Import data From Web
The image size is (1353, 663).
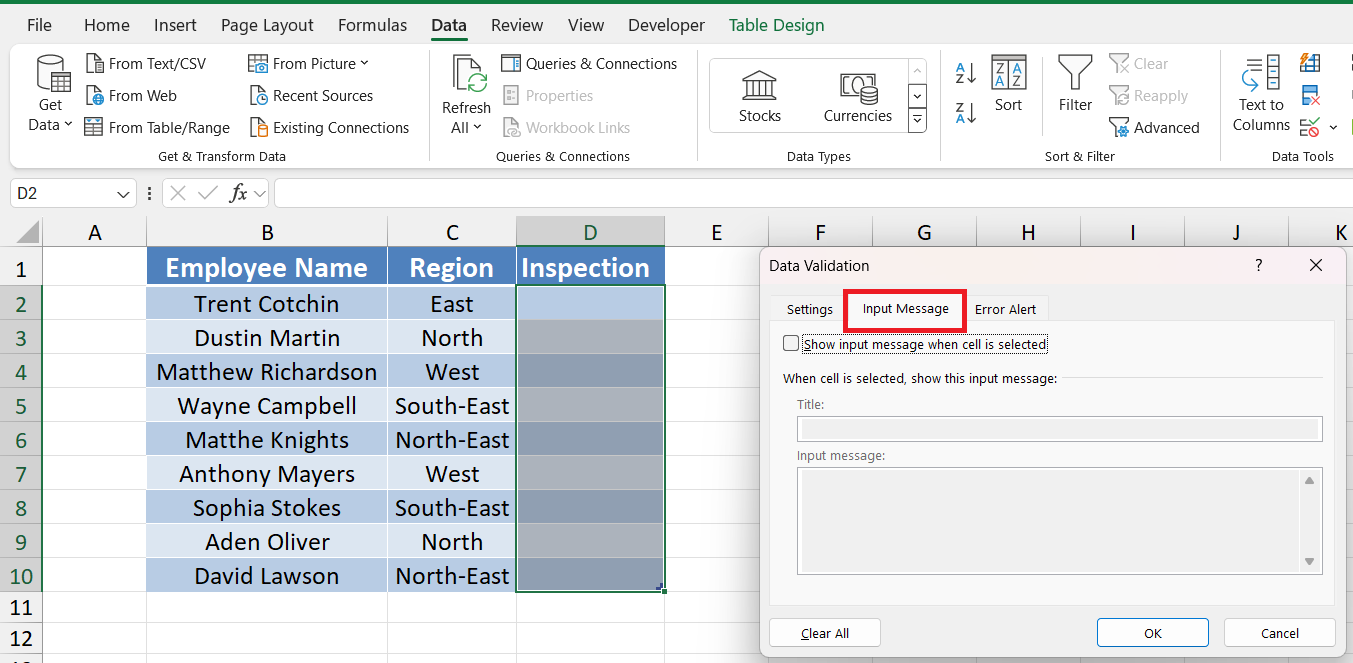point(131,96)
